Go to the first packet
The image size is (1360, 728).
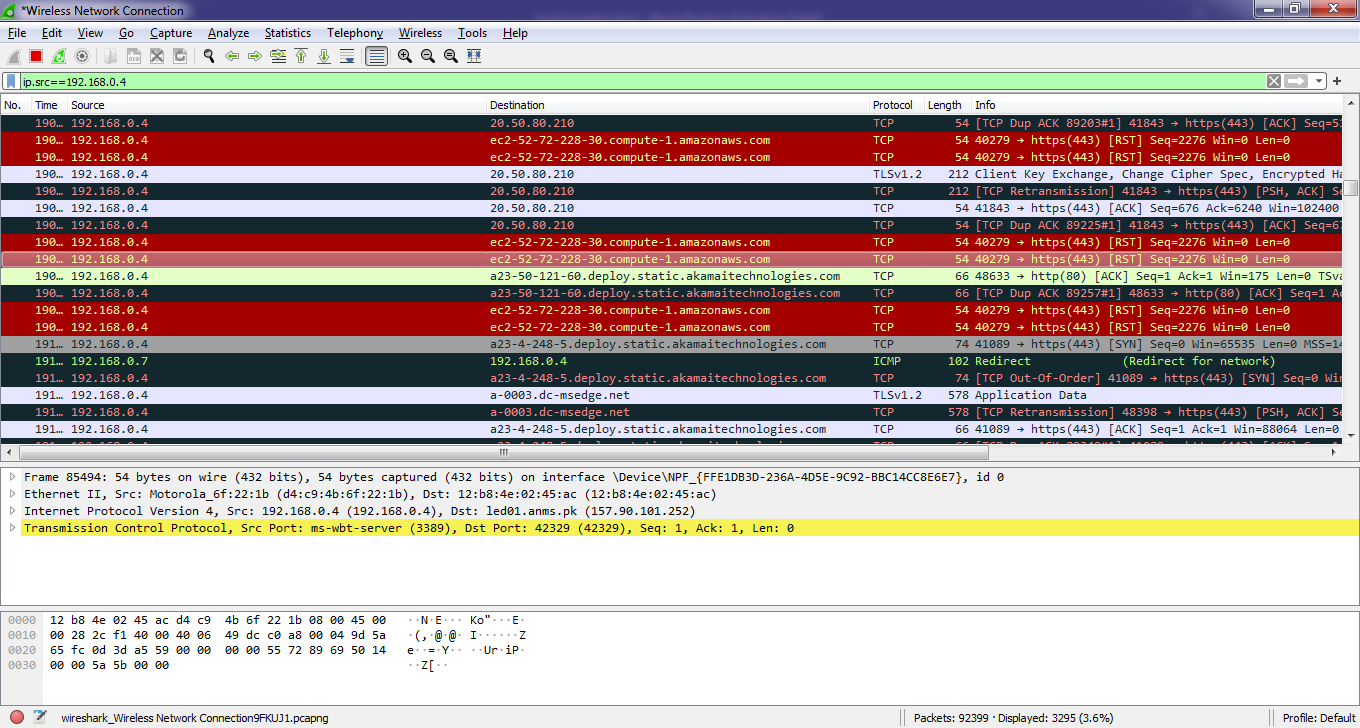pos(301,57)
